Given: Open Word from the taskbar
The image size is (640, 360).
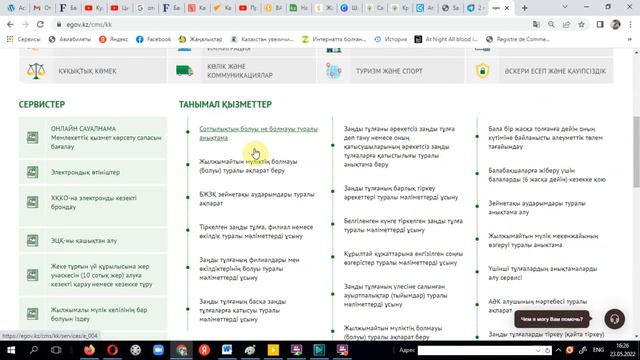Looking at the screenshot, I should pos(227,350).
